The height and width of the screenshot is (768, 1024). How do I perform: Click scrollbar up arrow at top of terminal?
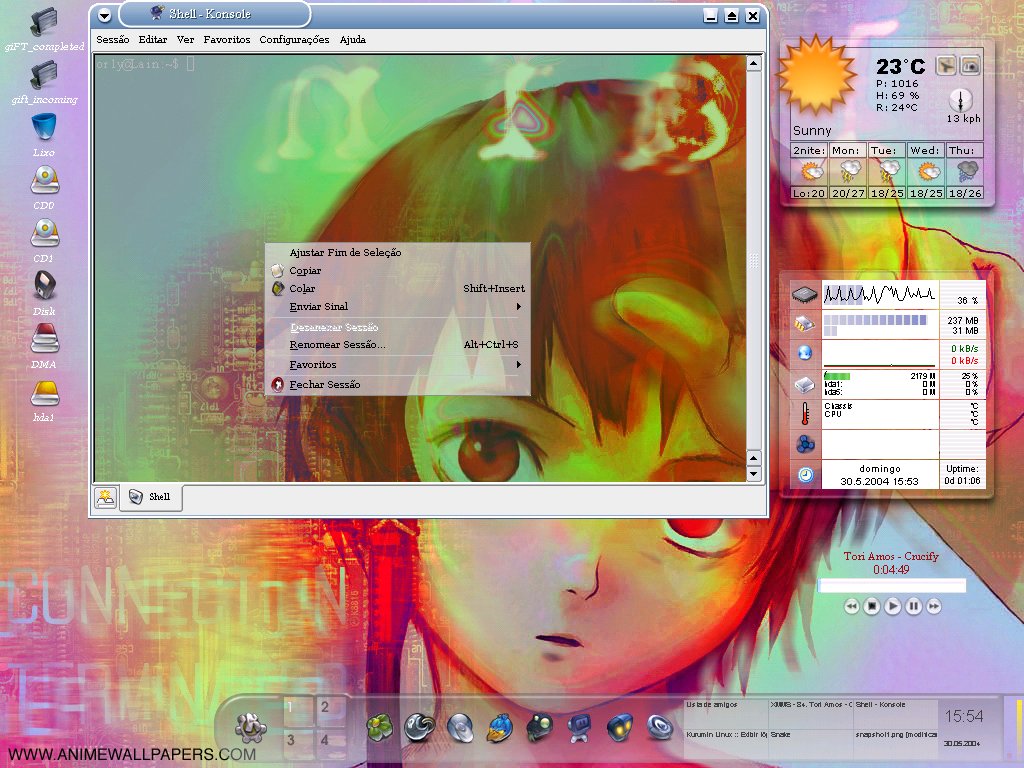pos(754,63)
